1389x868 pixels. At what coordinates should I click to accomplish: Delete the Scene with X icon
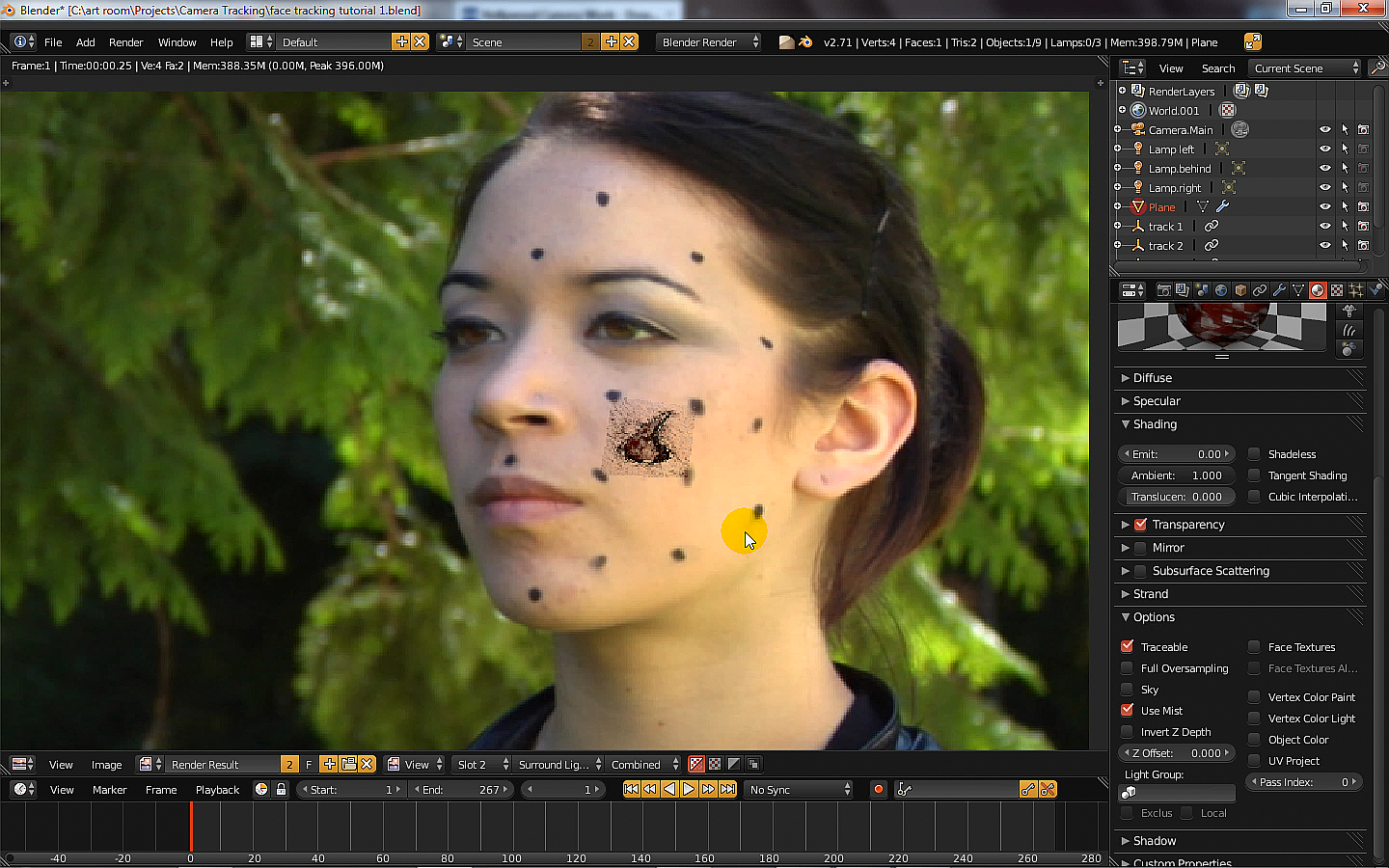(x=629, y=41)
